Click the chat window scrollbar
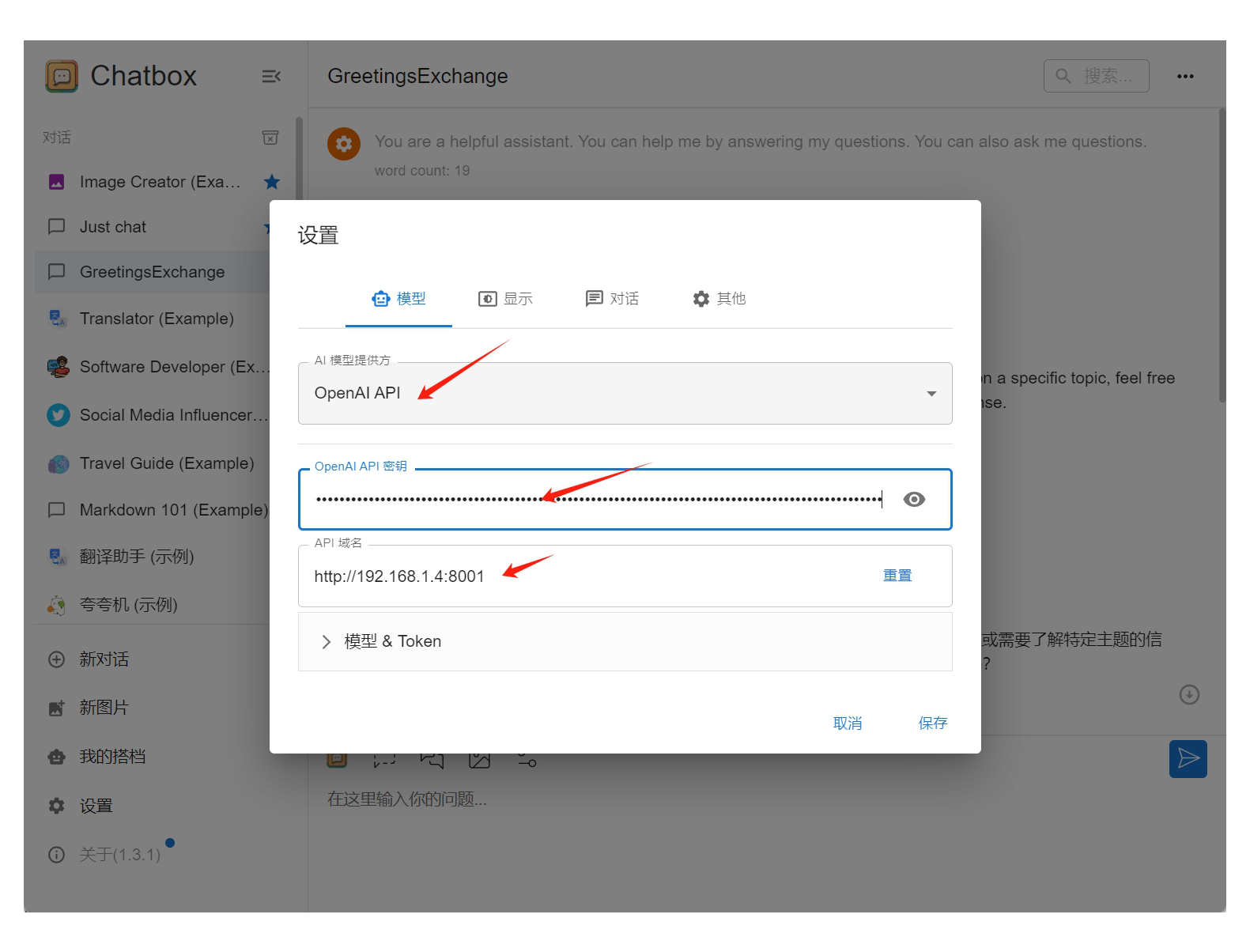 click(1222, 256)
